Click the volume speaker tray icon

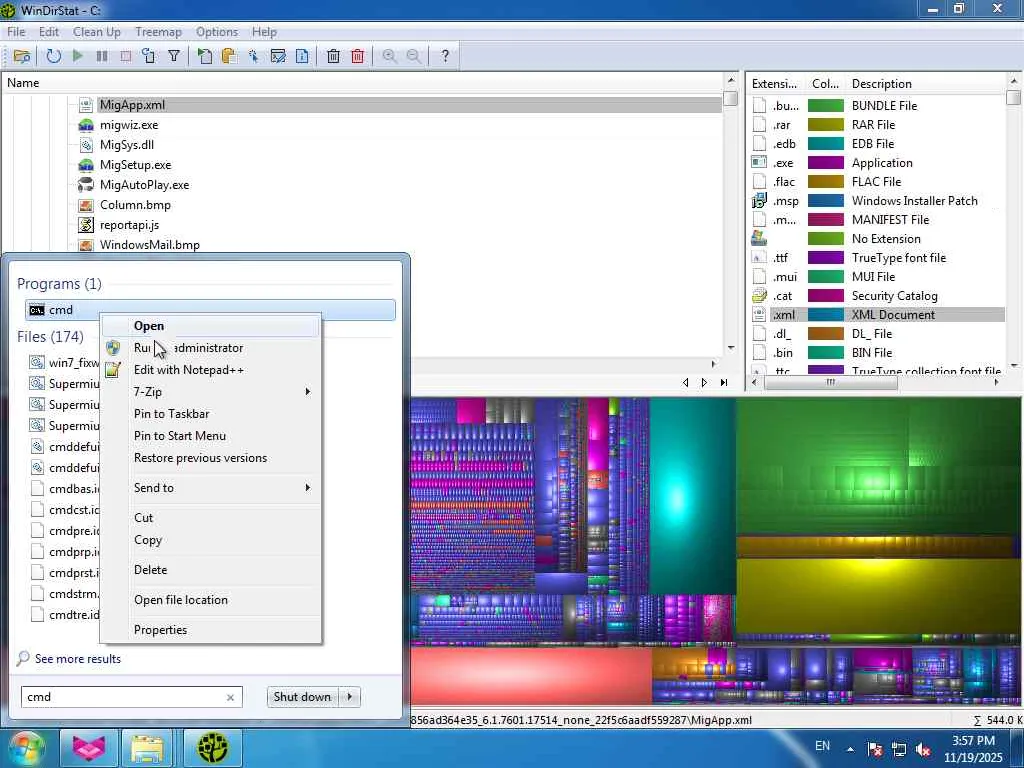(x=923, y=749)
